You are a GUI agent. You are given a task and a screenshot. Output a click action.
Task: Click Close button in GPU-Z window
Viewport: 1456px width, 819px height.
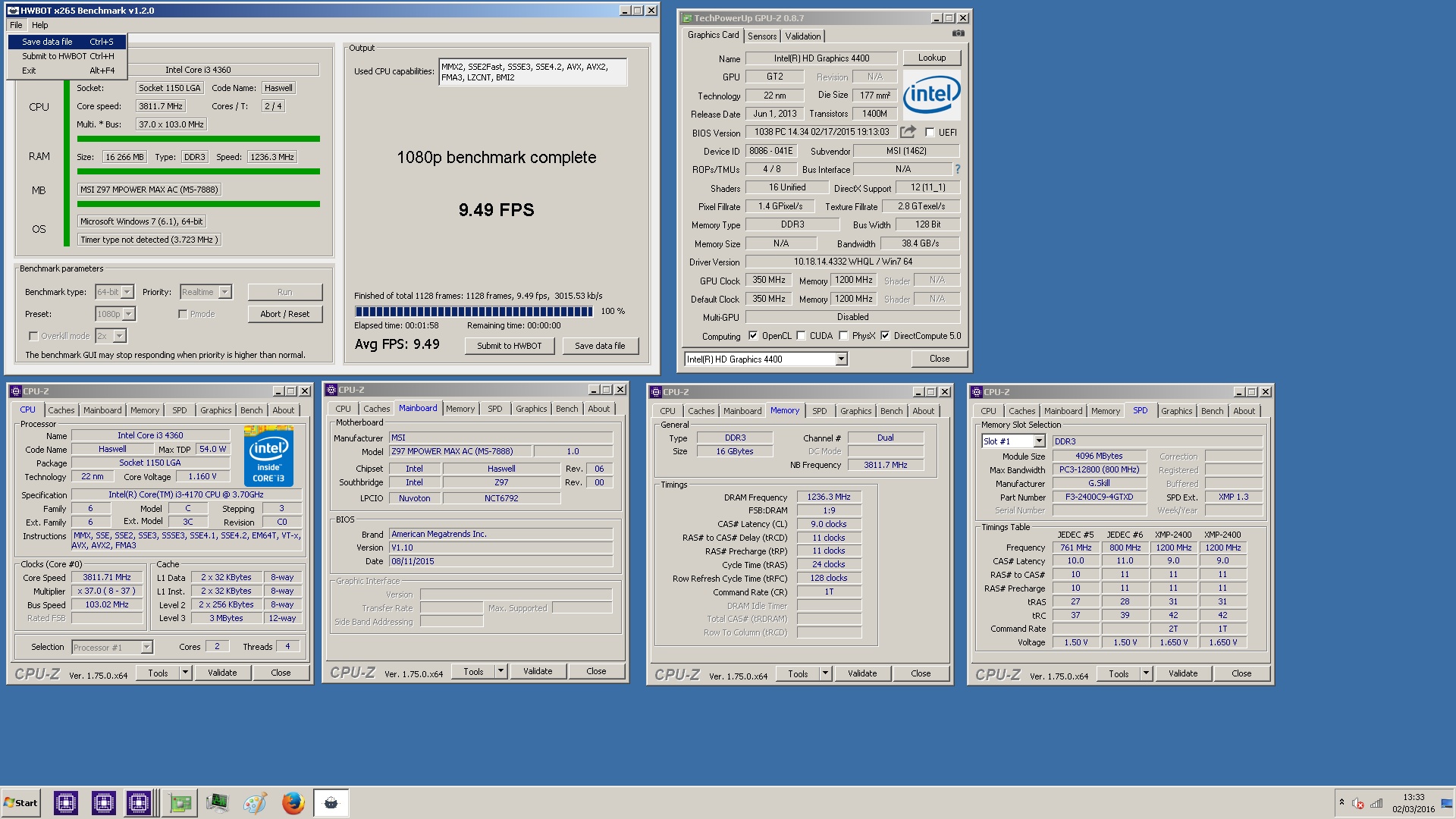940,359
